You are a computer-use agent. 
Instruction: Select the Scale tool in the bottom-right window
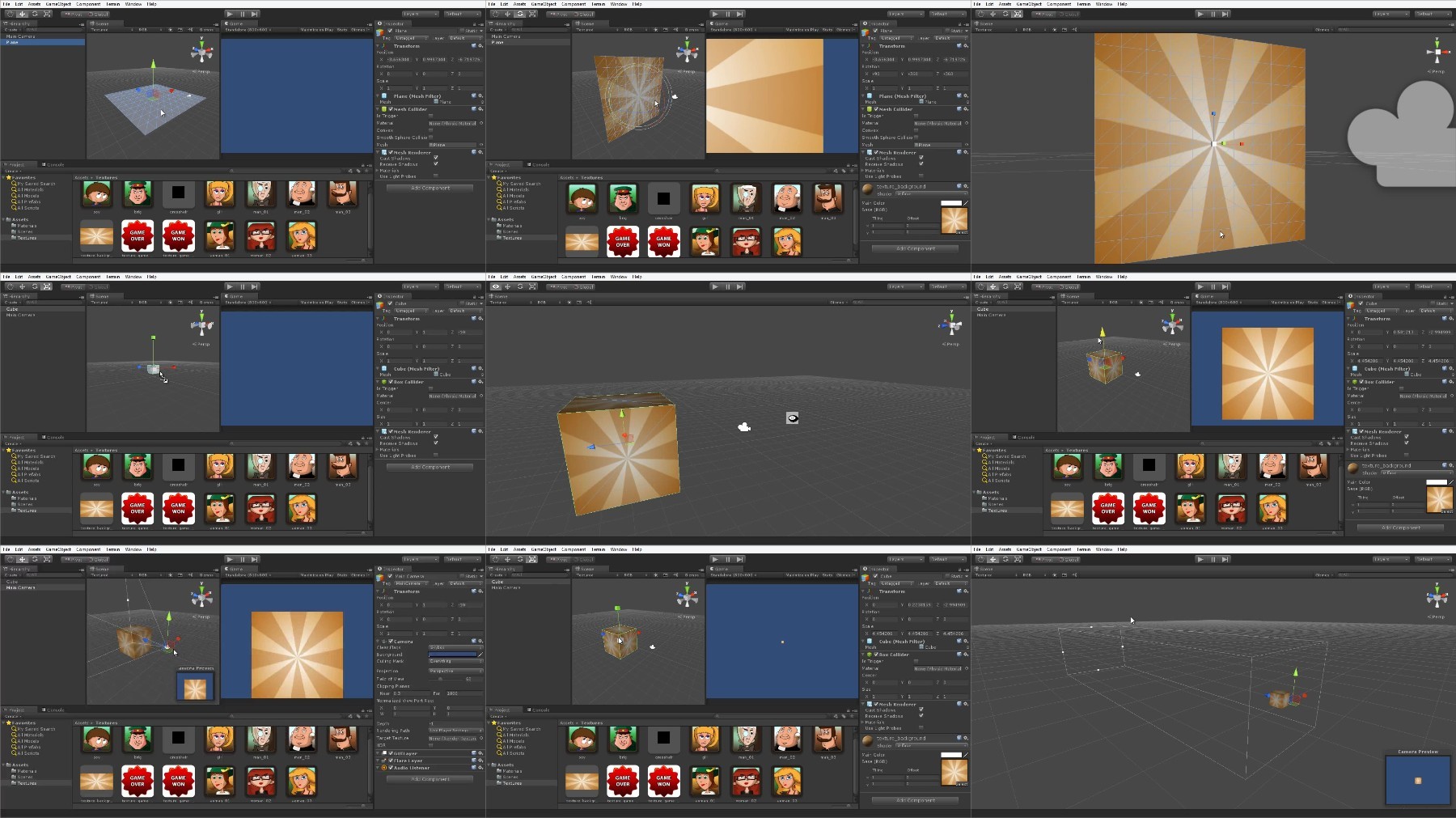coord(1018,559)
